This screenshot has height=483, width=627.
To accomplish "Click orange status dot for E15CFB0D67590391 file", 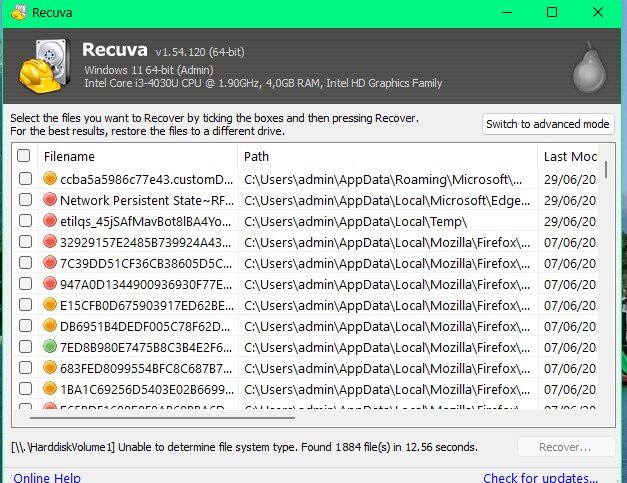I will point(50,305).
